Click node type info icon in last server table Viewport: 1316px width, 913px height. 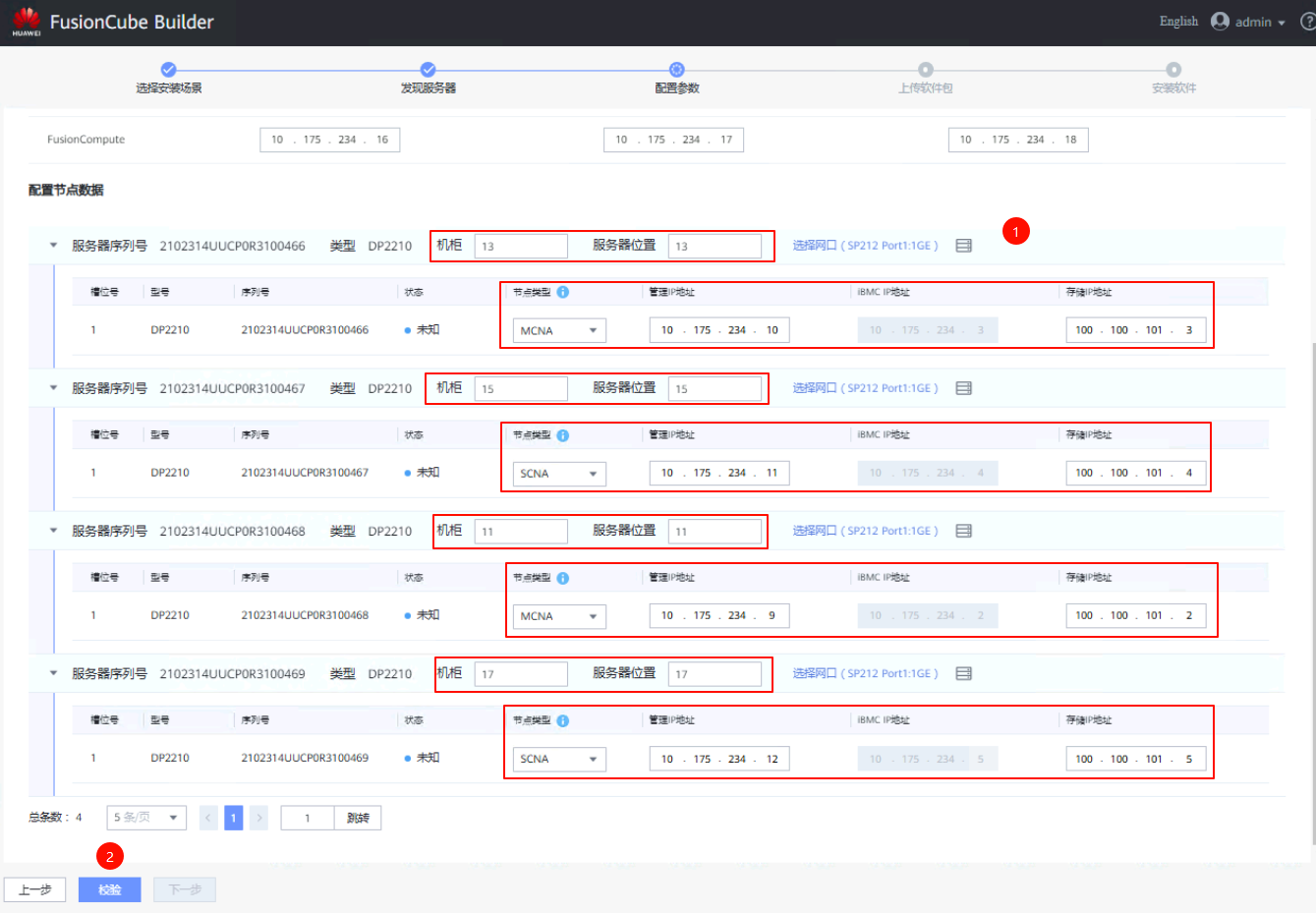point(563,720)
